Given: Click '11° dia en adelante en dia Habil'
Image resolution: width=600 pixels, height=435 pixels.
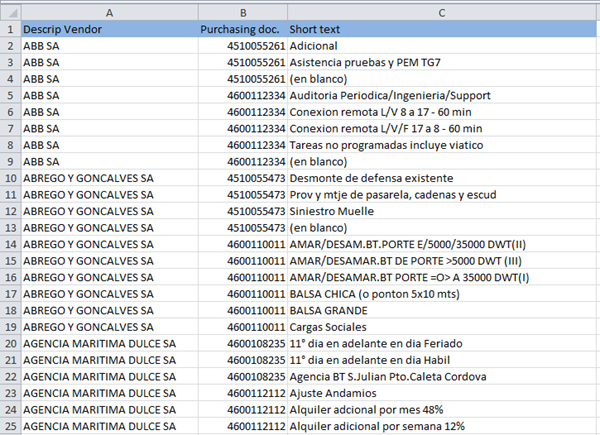Looking at the screenshot, I should click(442, 360).
